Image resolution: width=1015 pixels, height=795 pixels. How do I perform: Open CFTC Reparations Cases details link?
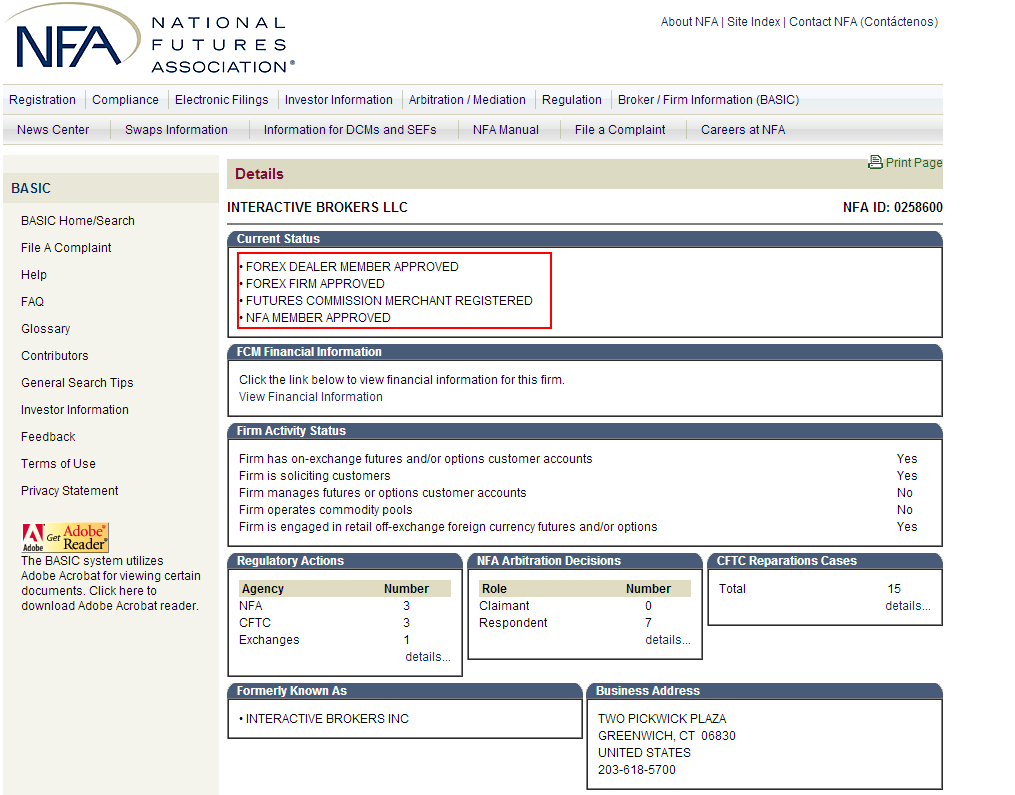[908, 606]
